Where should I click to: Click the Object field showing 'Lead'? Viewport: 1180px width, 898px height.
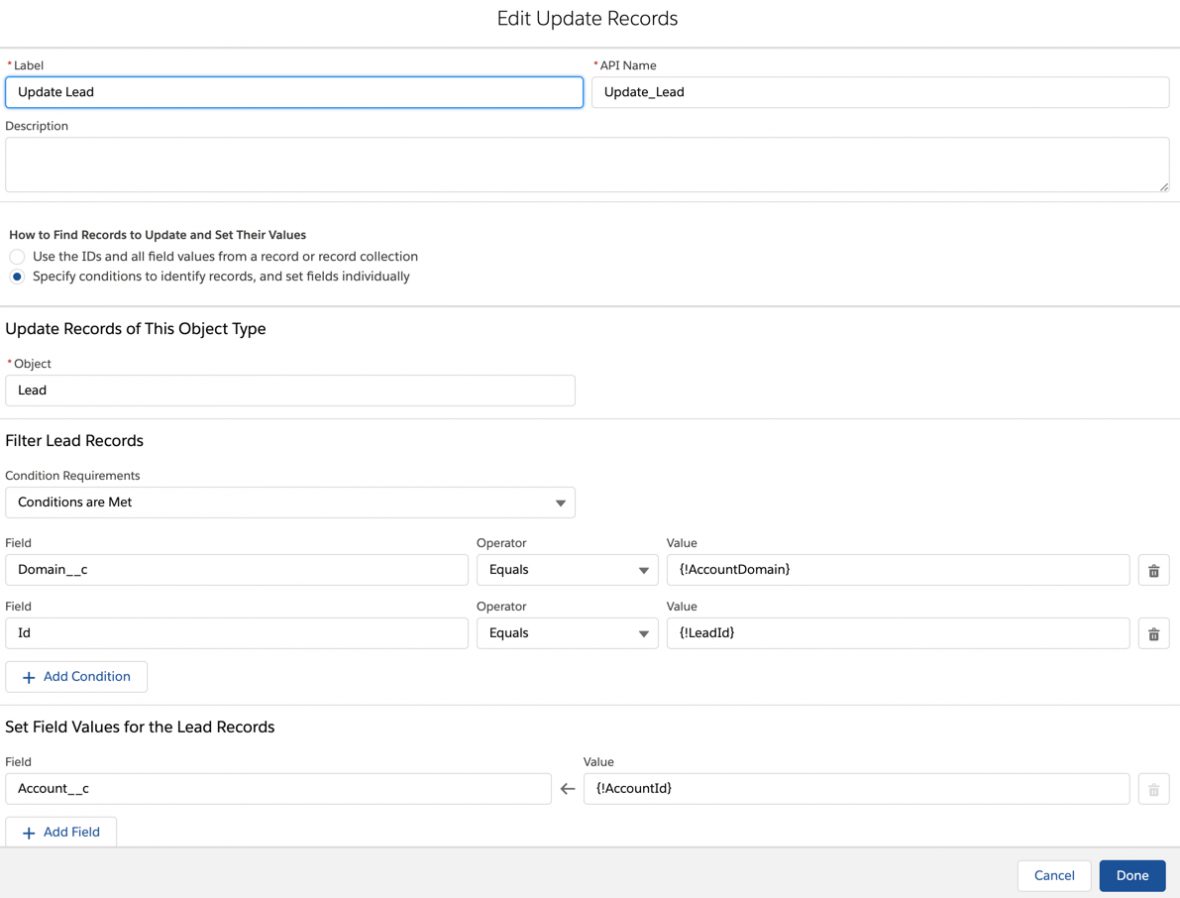291,390
